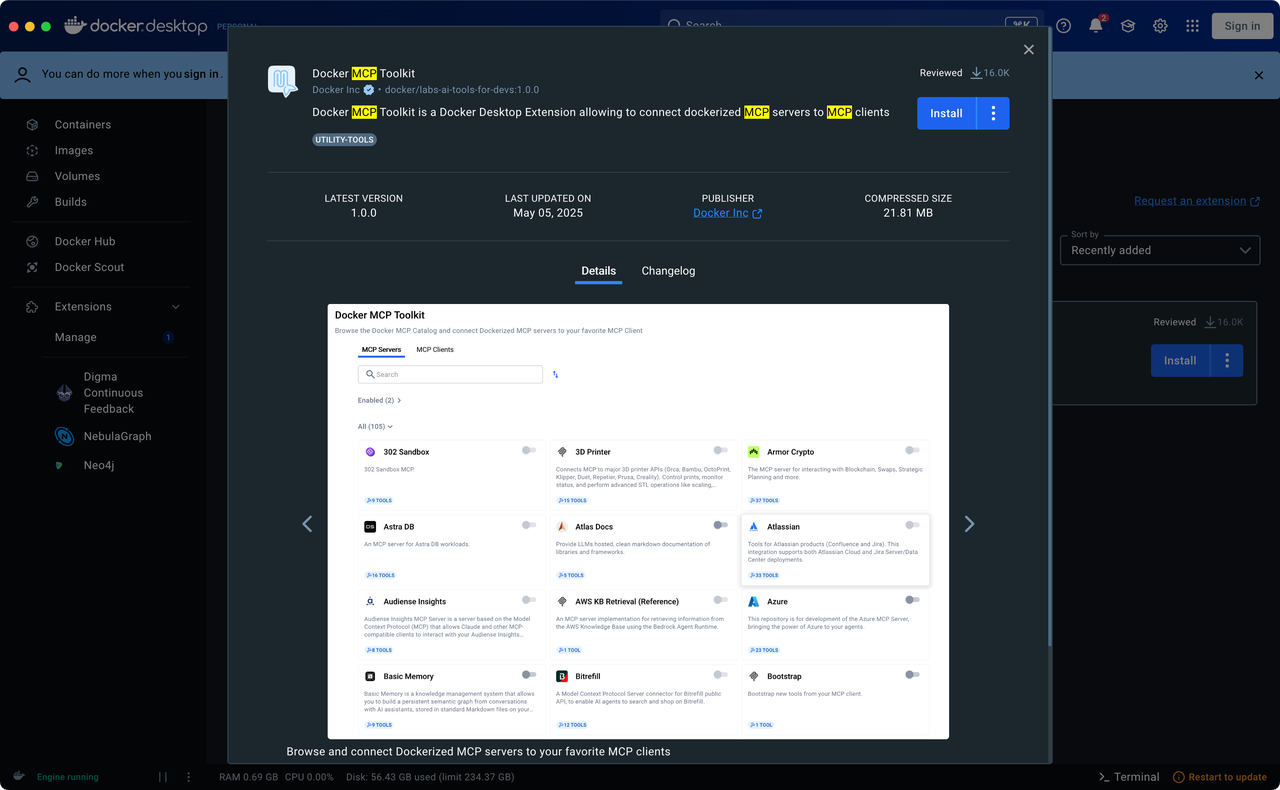The image size is (1280, 790).
Task: Click the Extensions puzzle icon
Action: (x=32, y=307)
